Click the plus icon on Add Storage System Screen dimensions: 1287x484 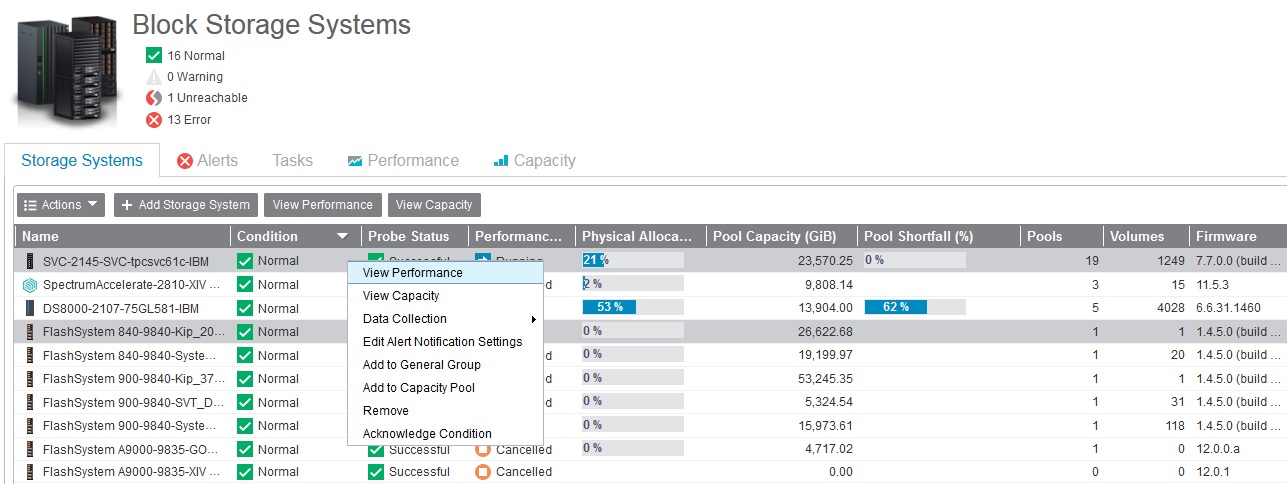127,205
